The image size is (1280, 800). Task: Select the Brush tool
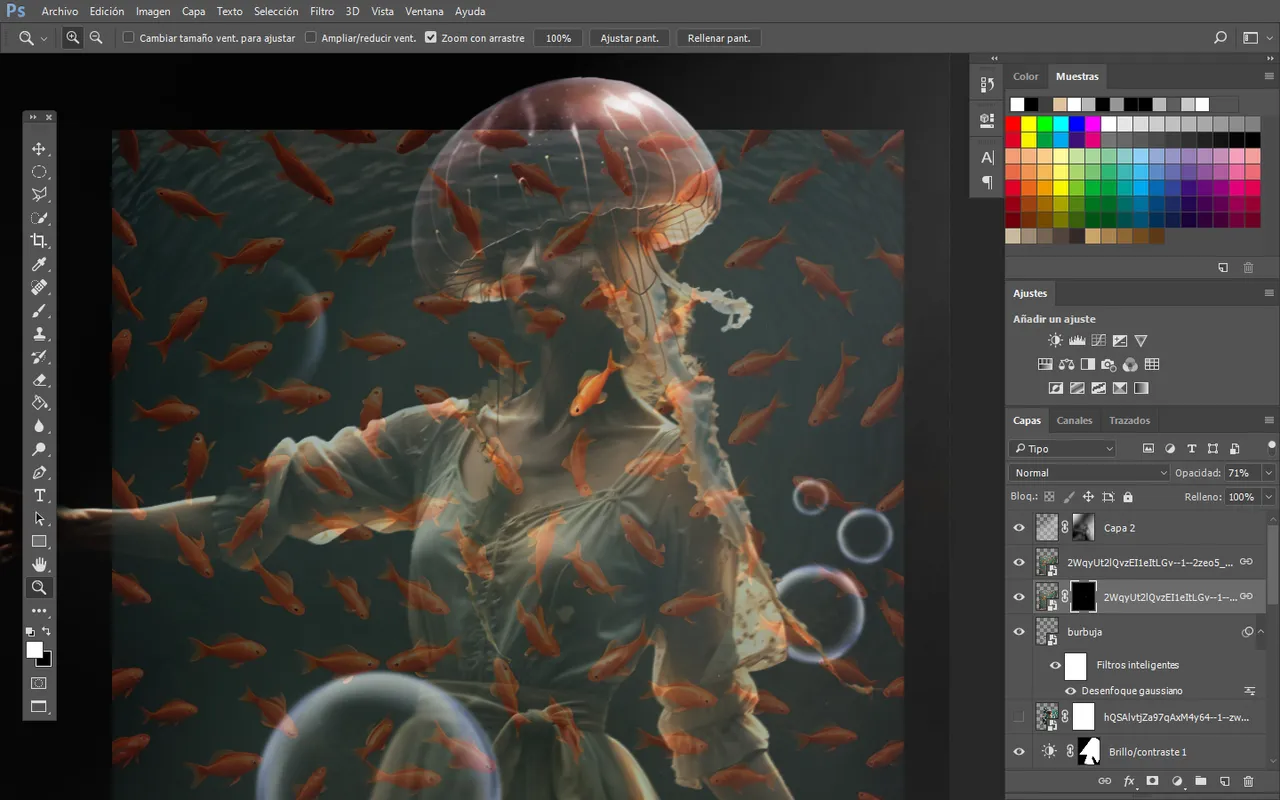click(x=39, y=310)
